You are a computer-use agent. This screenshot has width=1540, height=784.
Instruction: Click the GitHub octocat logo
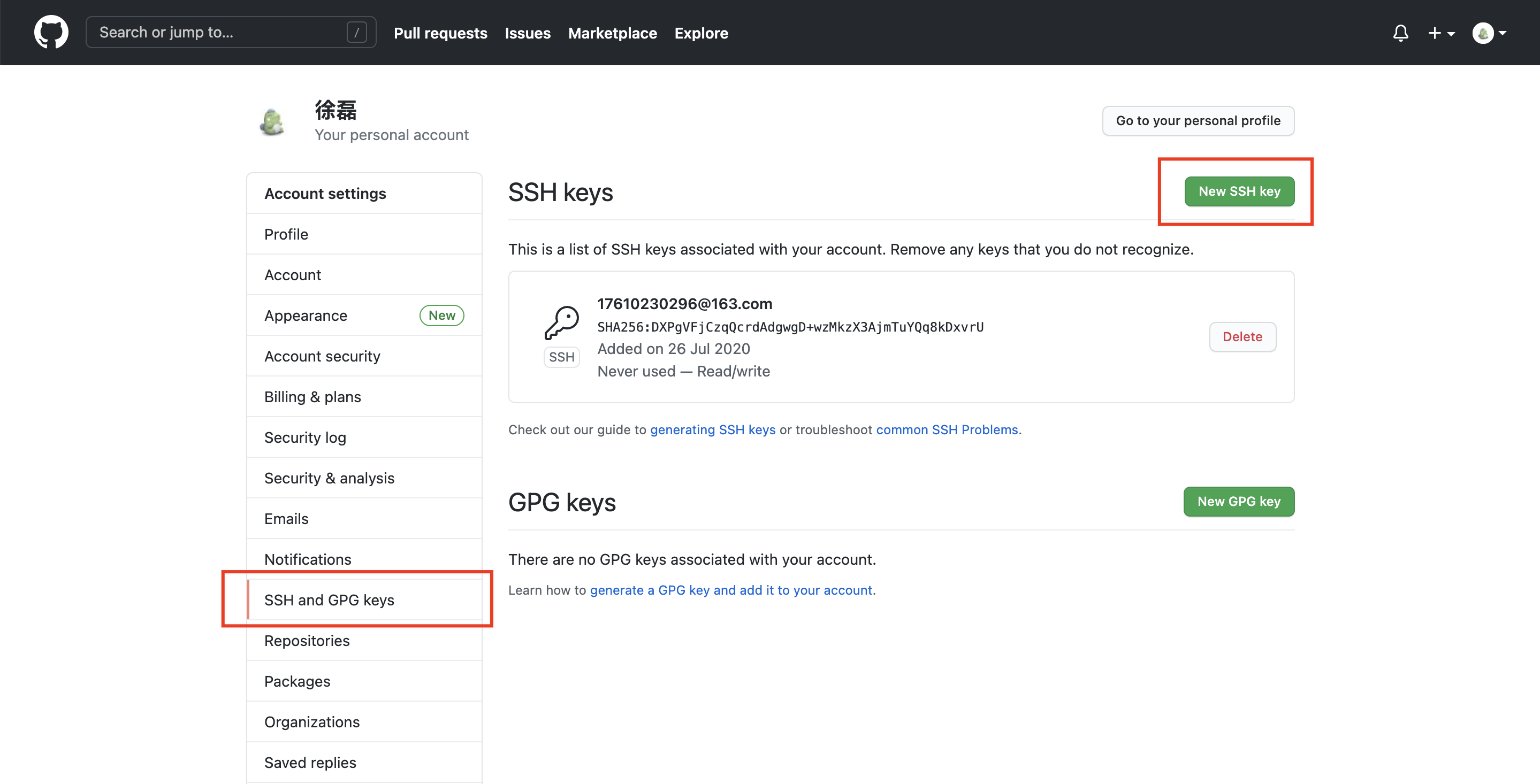coord(51,32)
